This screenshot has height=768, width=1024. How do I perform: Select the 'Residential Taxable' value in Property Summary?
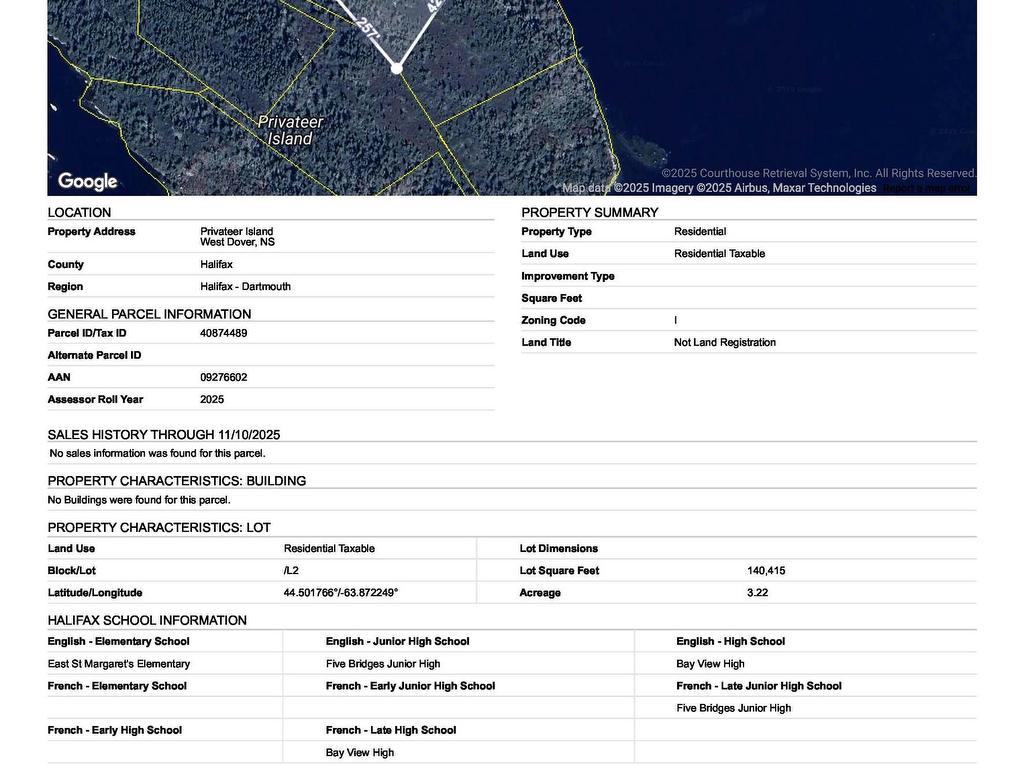point(719,253)
